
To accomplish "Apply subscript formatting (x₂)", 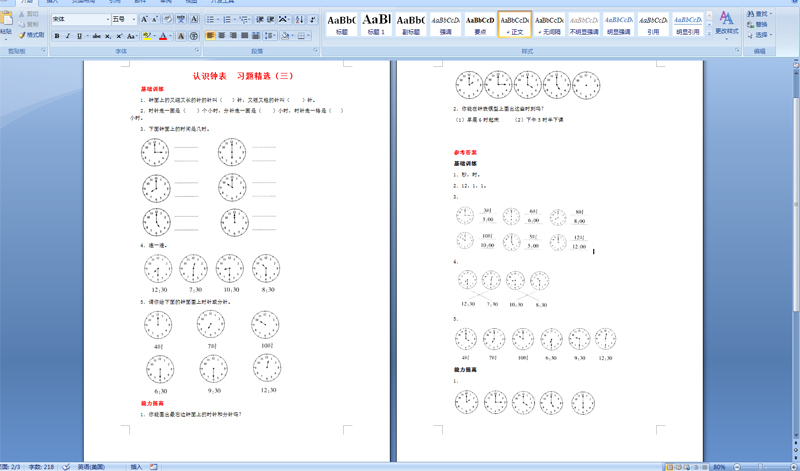I will pos(108,36).
